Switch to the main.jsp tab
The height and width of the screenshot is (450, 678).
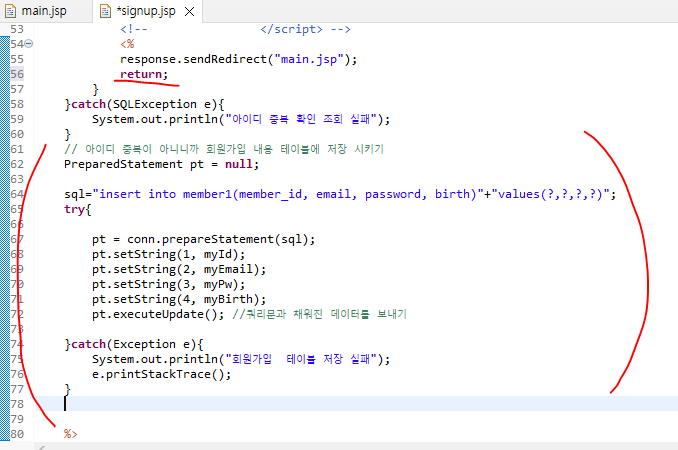coord(44,11)
